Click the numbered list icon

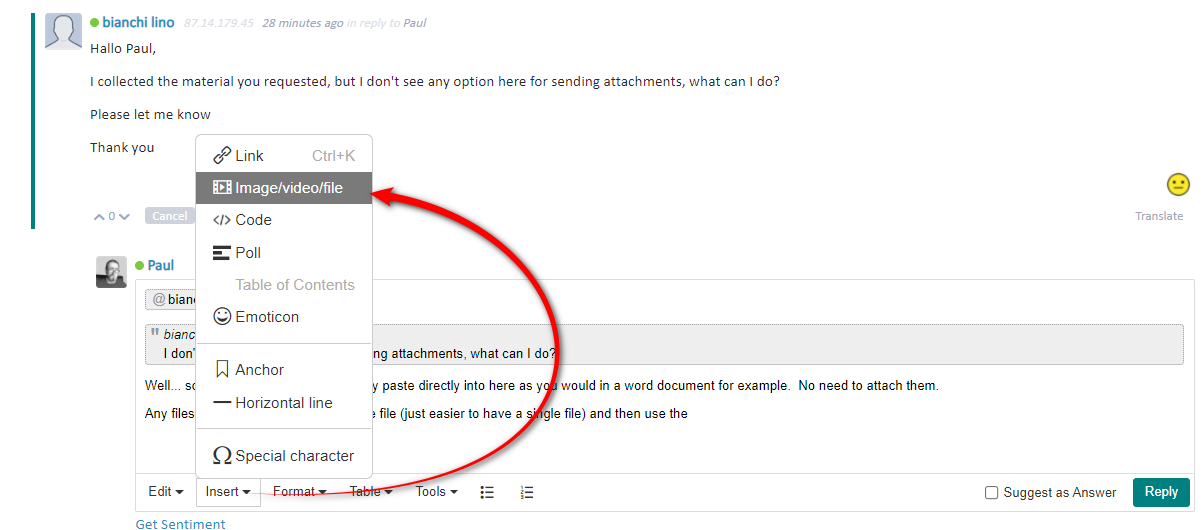pos(527,492)
